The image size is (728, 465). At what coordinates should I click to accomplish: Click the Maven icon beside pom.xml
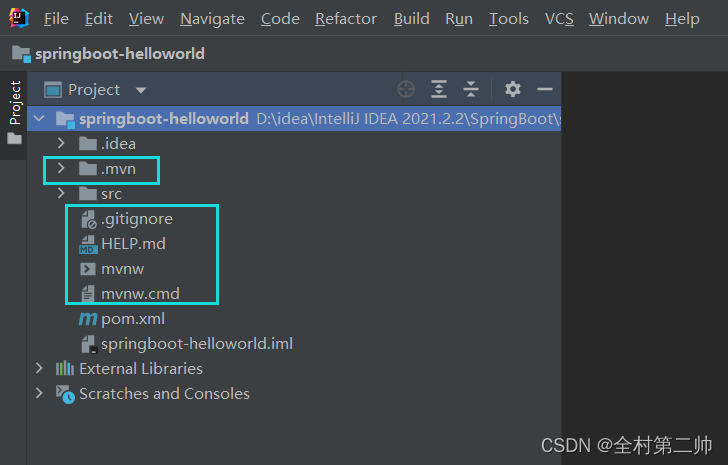click(x=88, y=319)
